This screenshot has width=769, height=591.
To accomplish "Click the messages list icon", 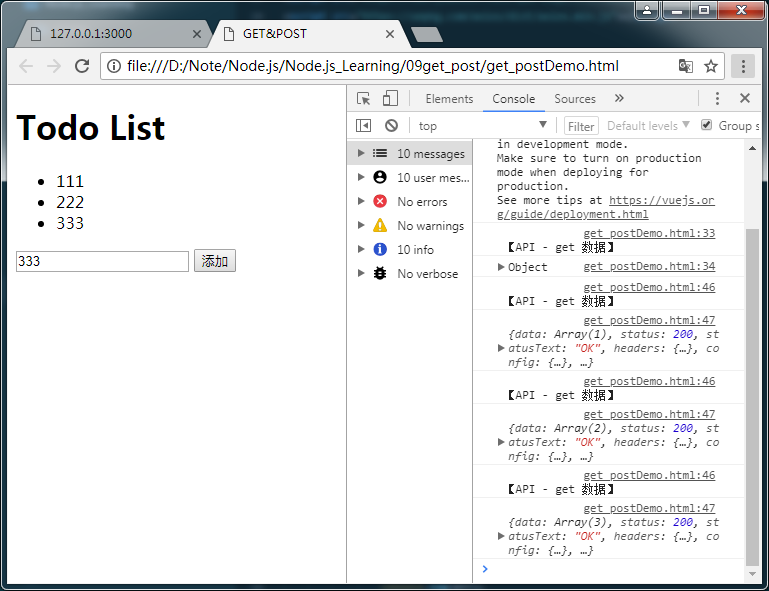I will [x=380, y=153].
